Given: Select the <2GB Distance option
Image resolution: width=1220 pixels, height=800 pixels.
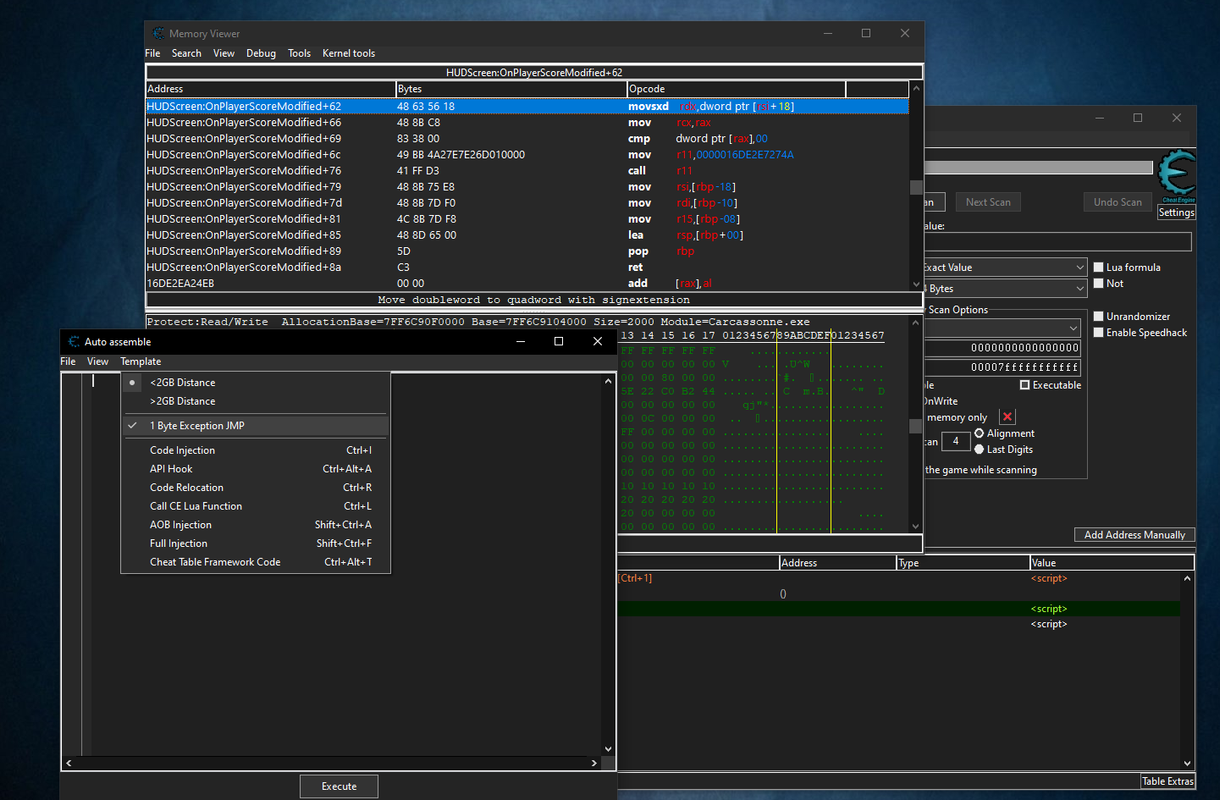Looking at the screenshot, I should 255,382.
